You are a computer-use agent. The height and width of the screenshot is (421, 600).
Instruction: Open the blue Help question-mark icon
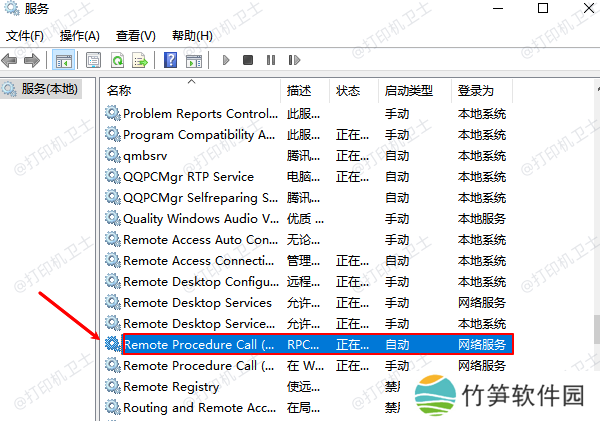(170, 60)
